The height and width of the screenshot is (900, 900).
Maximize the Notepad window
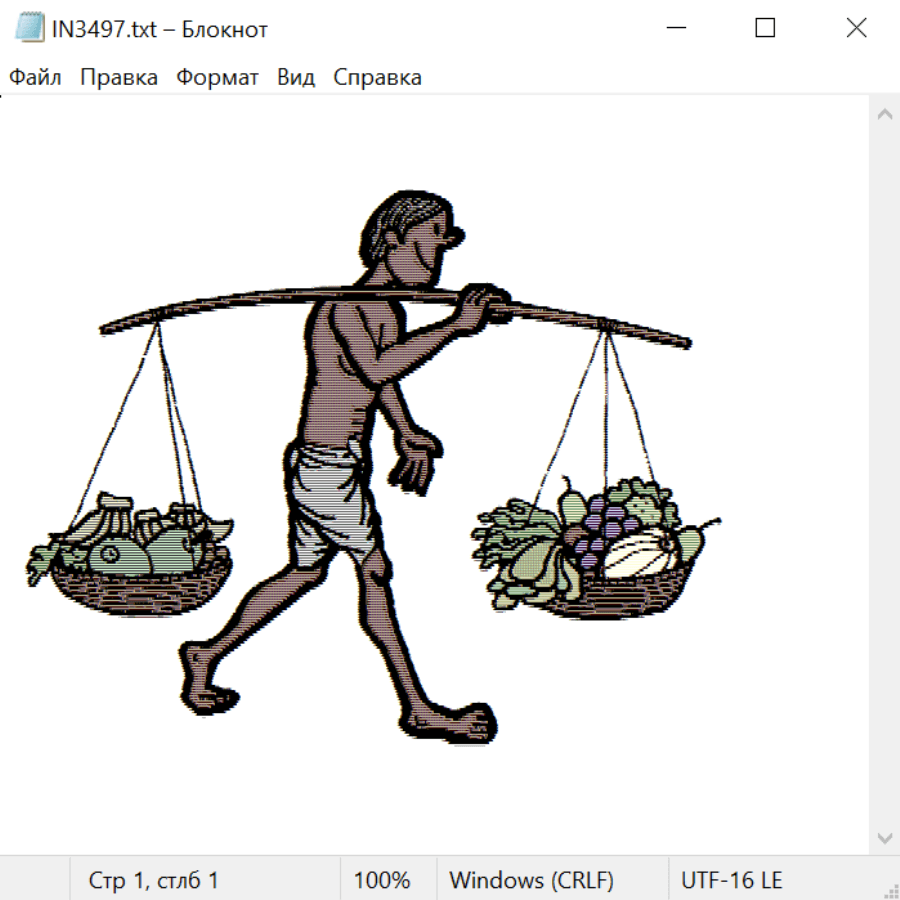coord(765,29)
